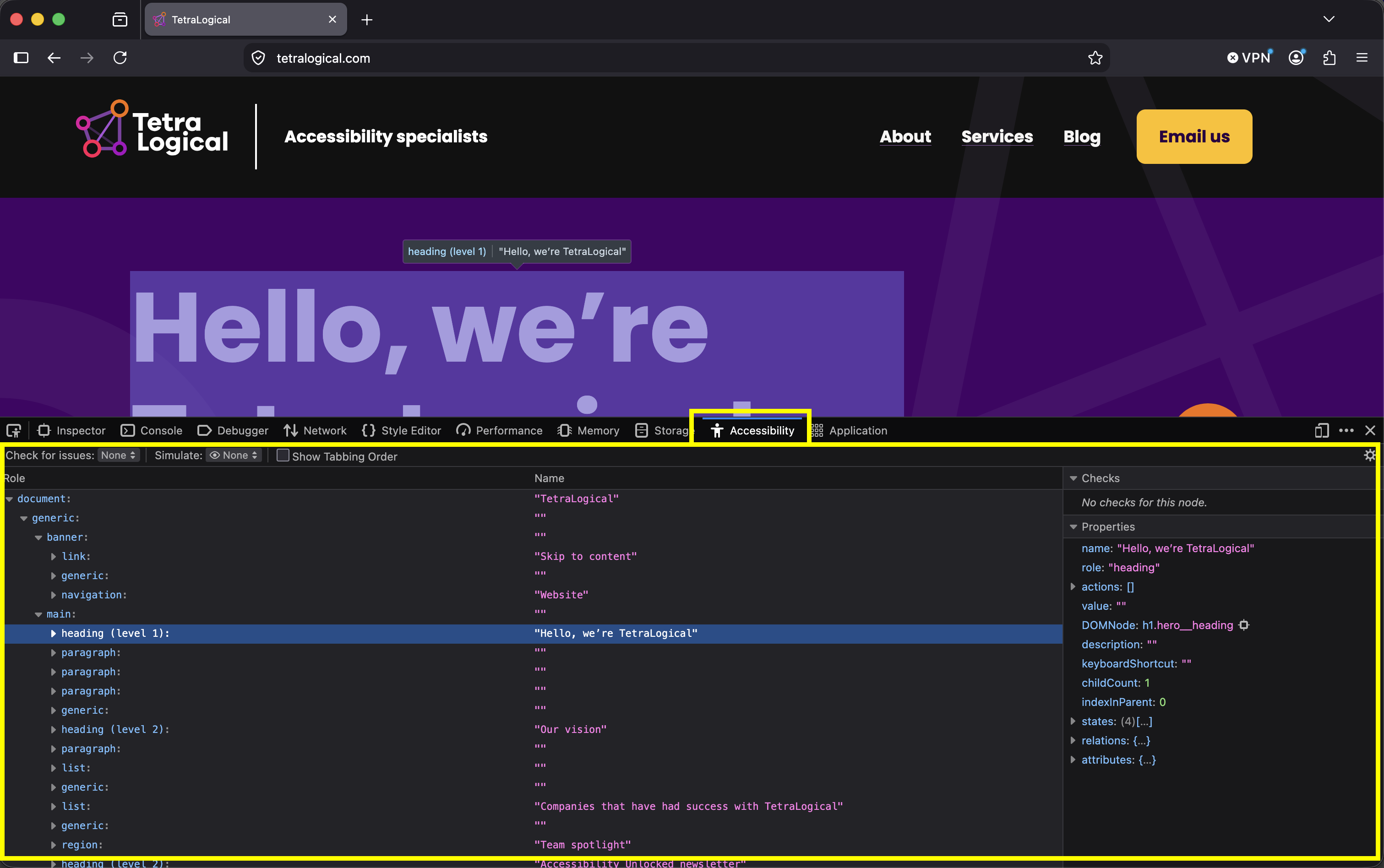This screenshot has height=868, width=1384.
Task: Expand the region Team spotlight row
Action: [x=54, y=845]
